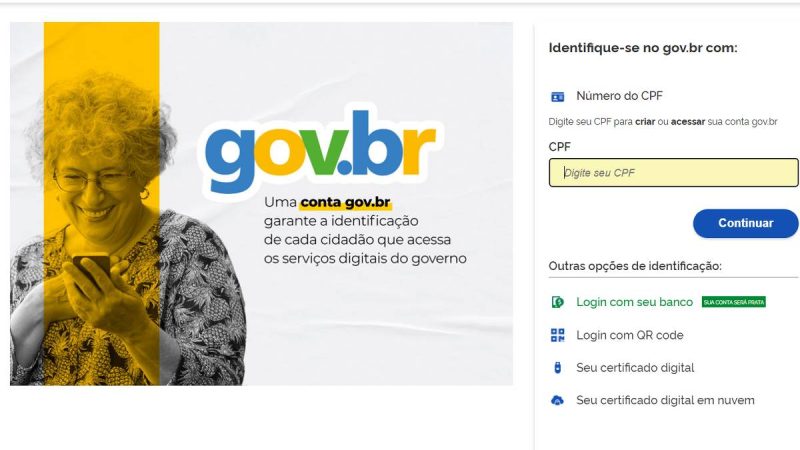The width and height of the screenshot is (800, 450).
Task: Click the highlighted 'conta gov.br' banner text
Action: coord(345,203)
